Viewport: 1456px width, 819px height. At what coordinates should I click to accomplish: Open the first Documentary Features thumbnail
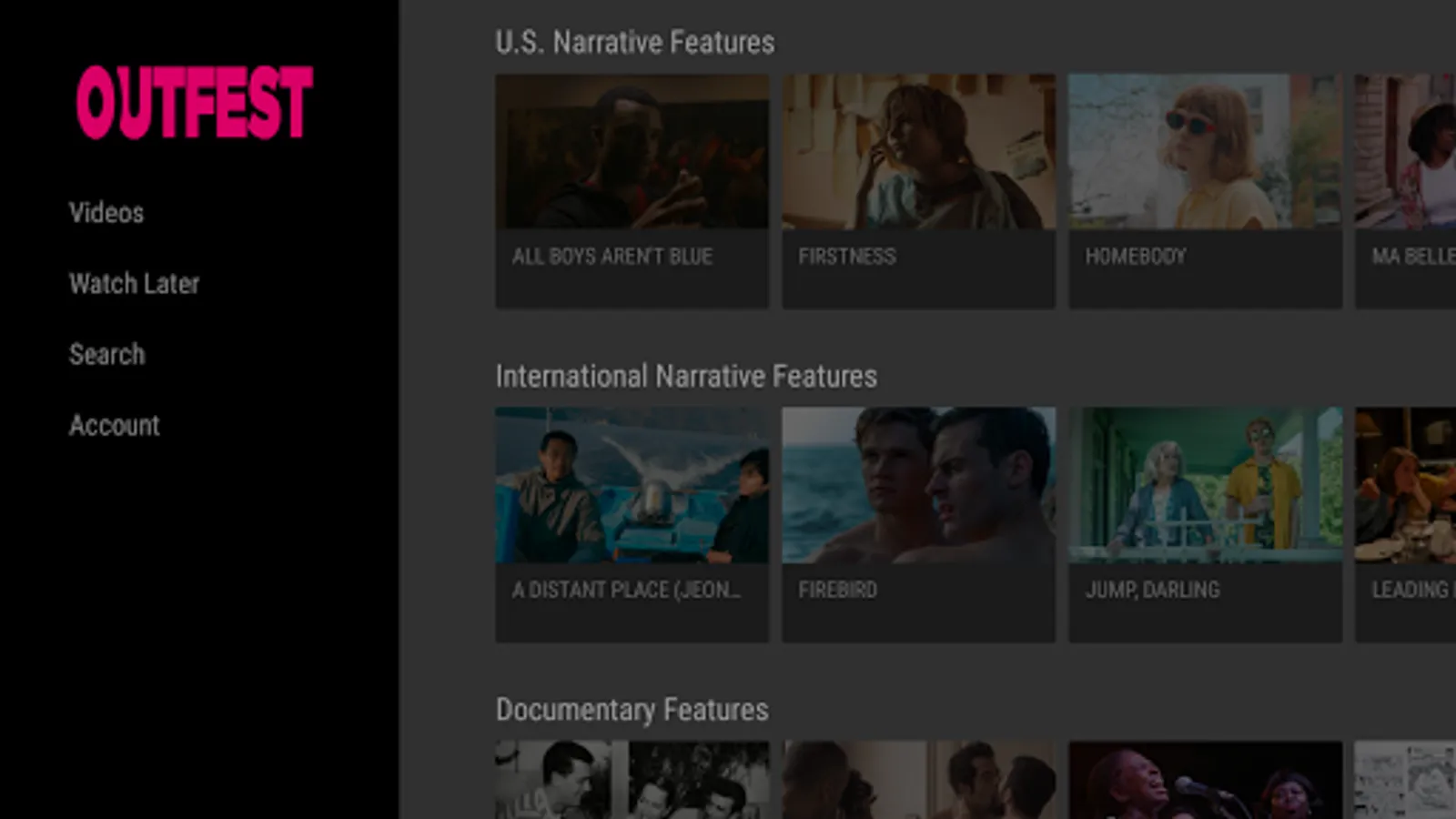(632, 780)
